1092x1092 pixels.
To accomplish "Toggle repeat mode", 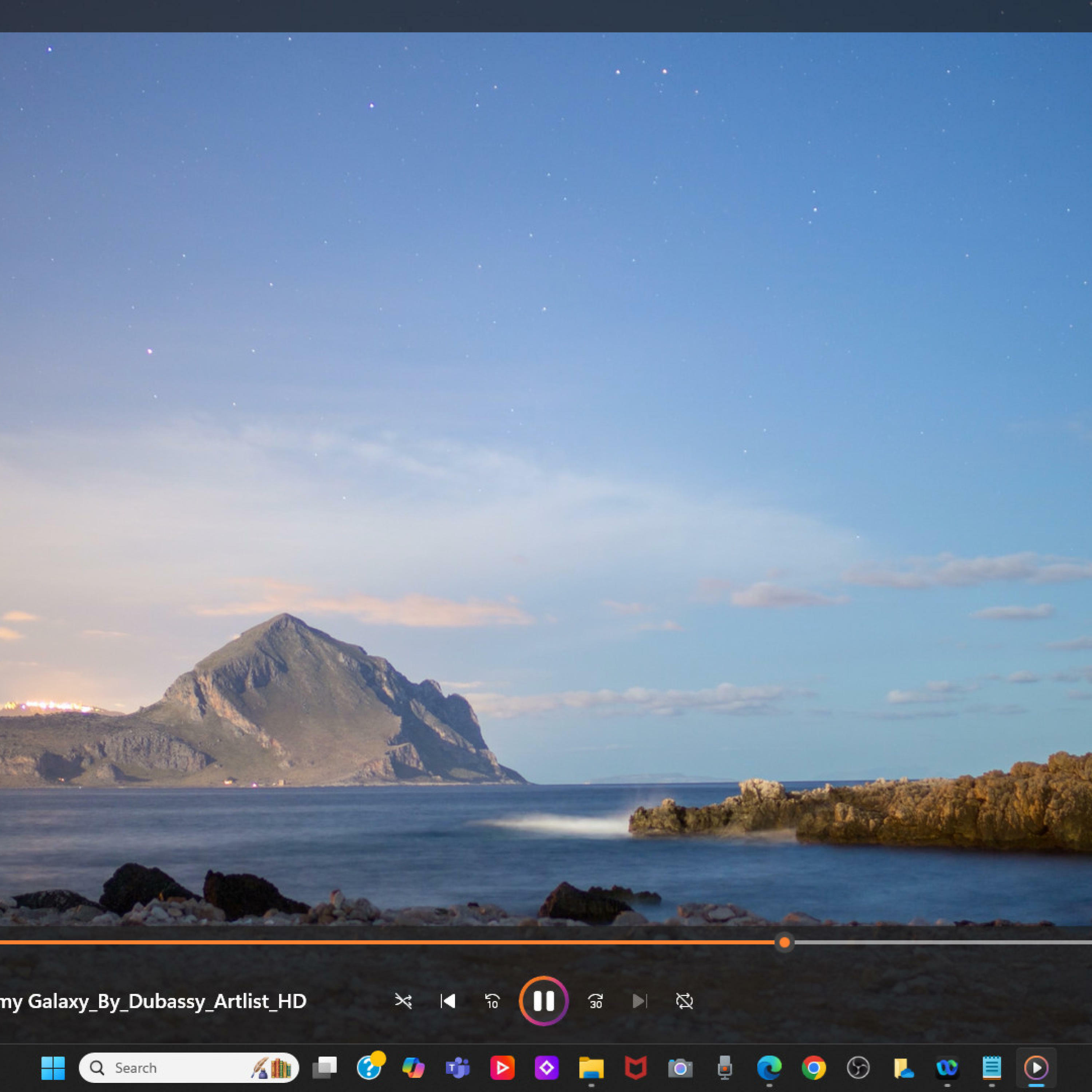I will pyautogui.click(x=684, y=1001).
